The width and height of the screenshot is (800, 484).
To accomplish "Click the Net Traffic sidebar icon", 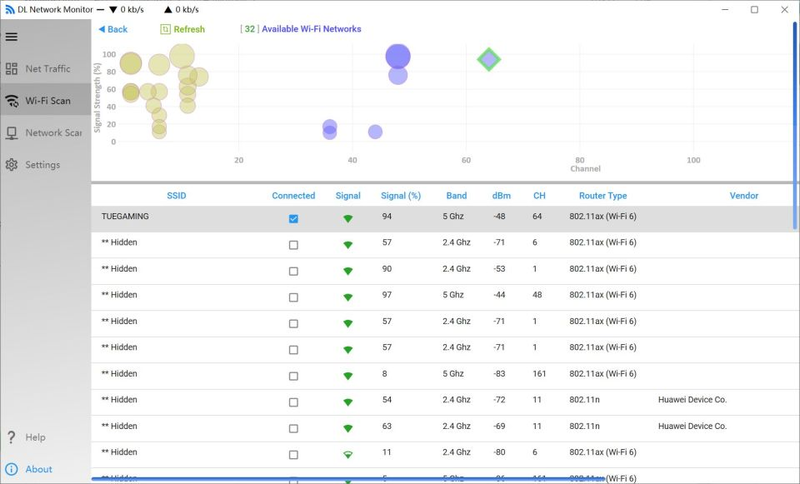I will pyautogui.click(x=12, y=69).
